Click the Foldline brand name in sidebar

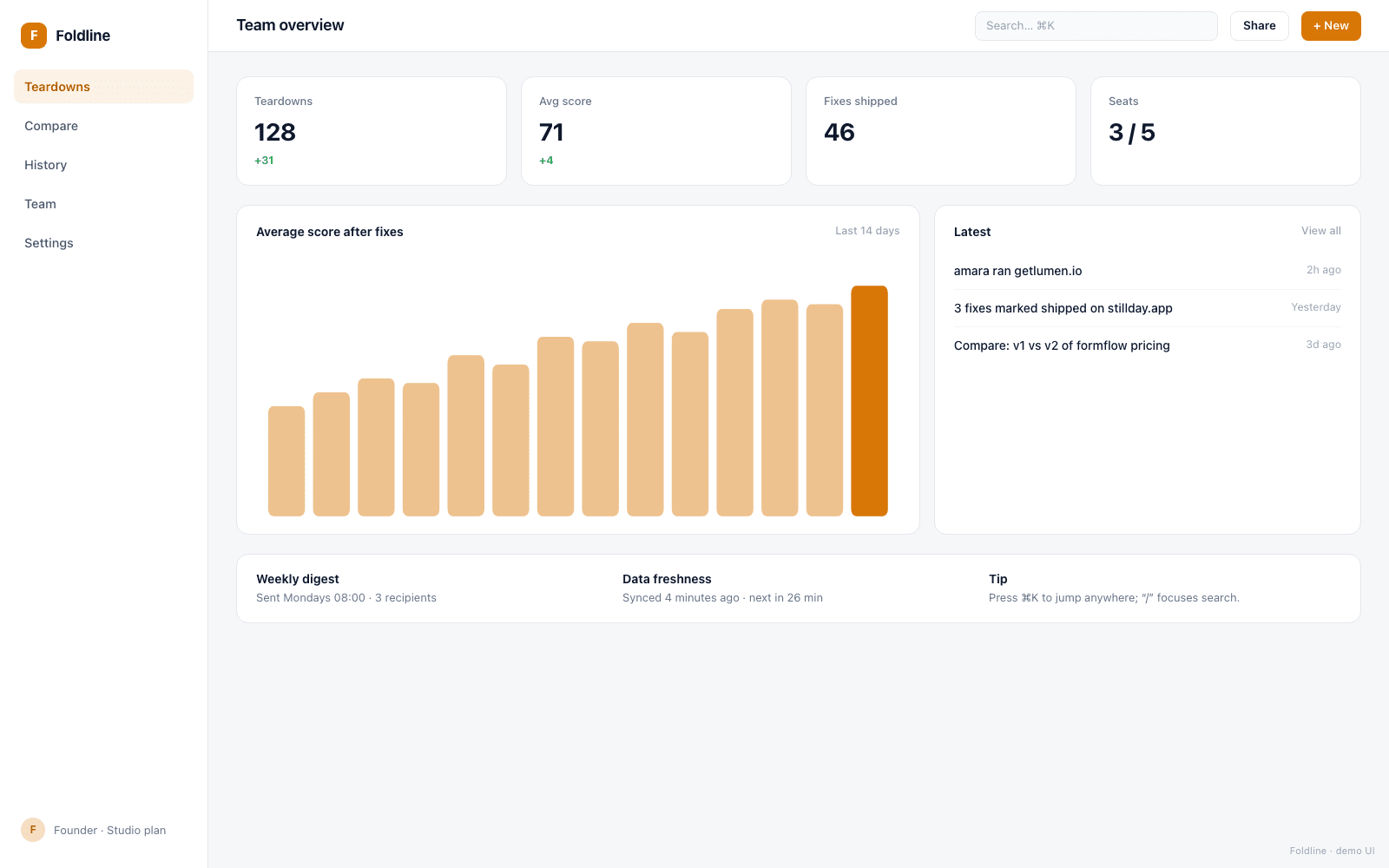pyautogui.click(x=83, y=36)
